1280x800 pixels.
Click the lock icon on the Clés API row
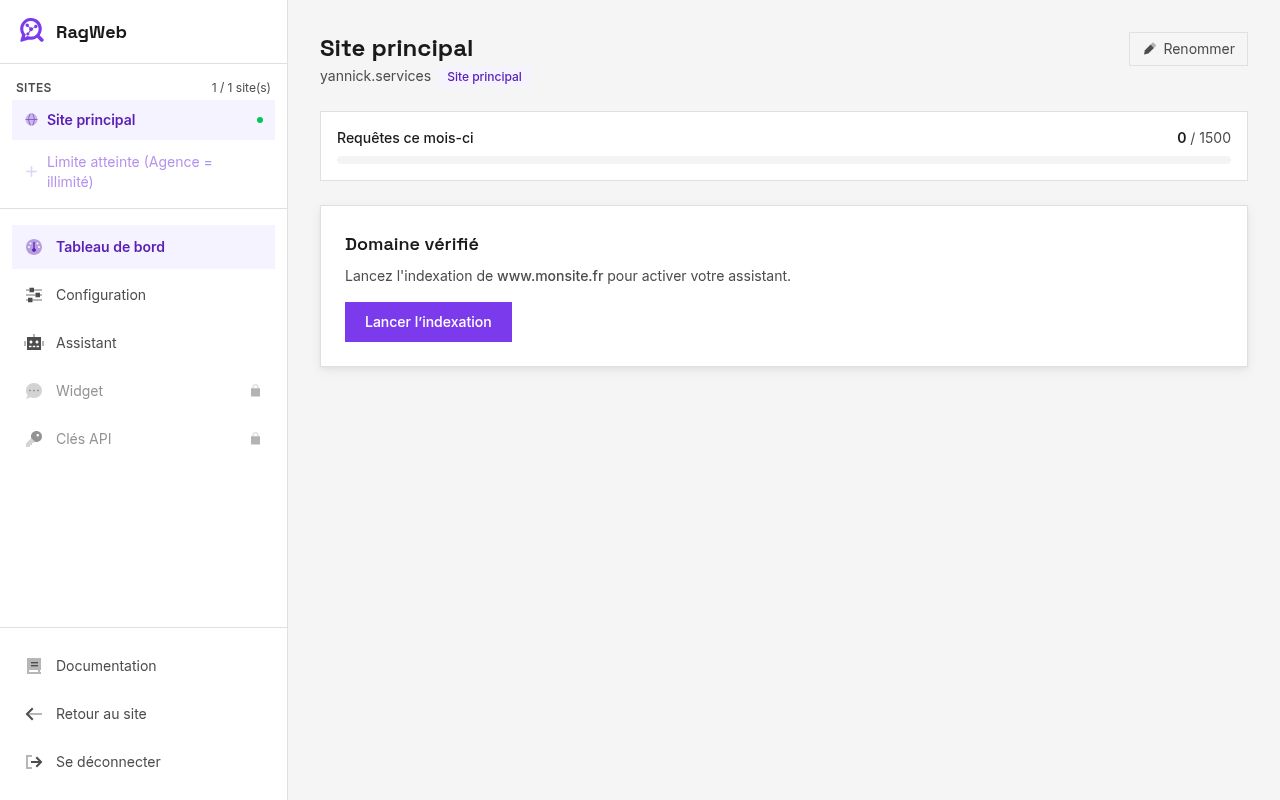coord(255,439)
